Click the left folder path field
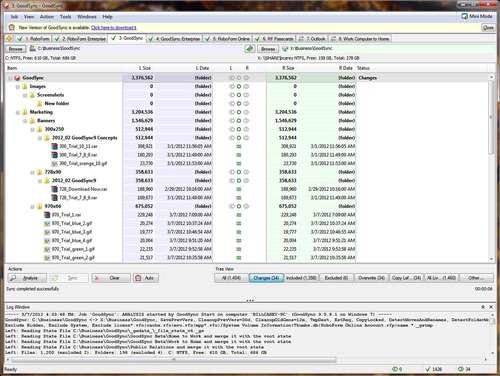The width and height of the screenshot is (500, 376). 137,49
